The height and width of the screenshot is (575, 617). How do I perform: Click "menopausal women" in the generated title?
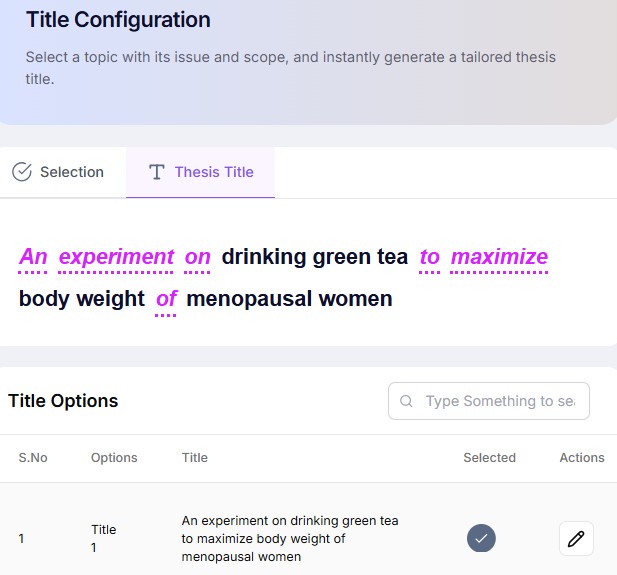pyautogui.click(x=289, y=298)
